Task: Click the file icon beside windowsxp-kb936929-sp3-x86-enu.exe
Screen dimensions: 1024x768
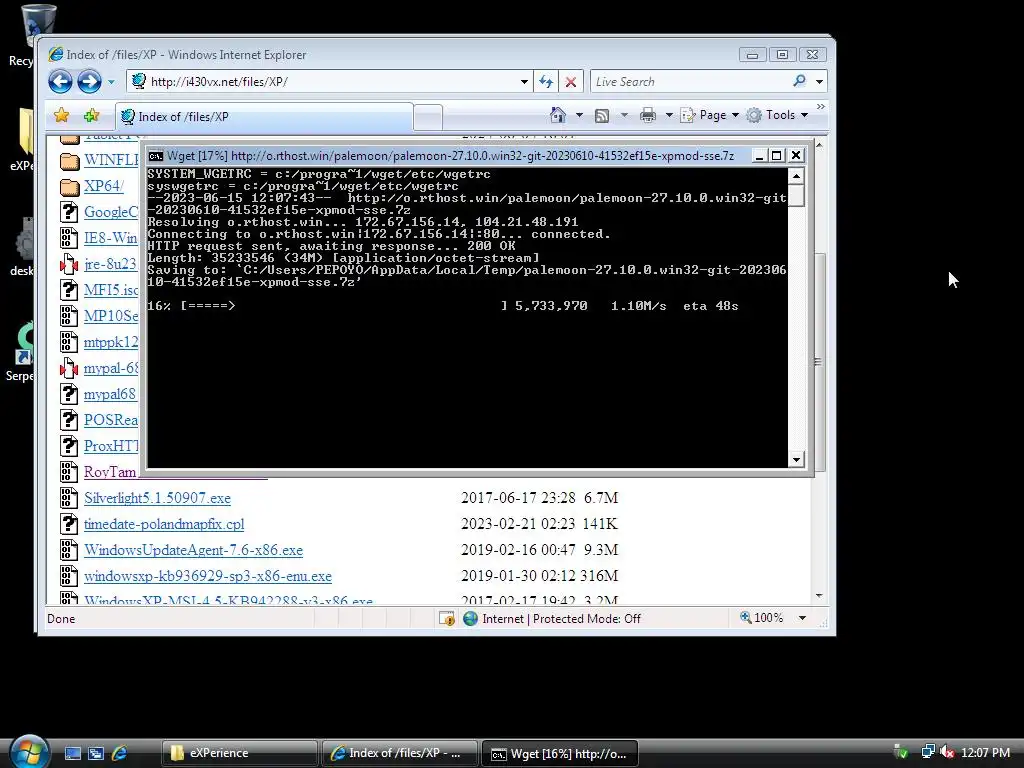Action: coord(69,576)
